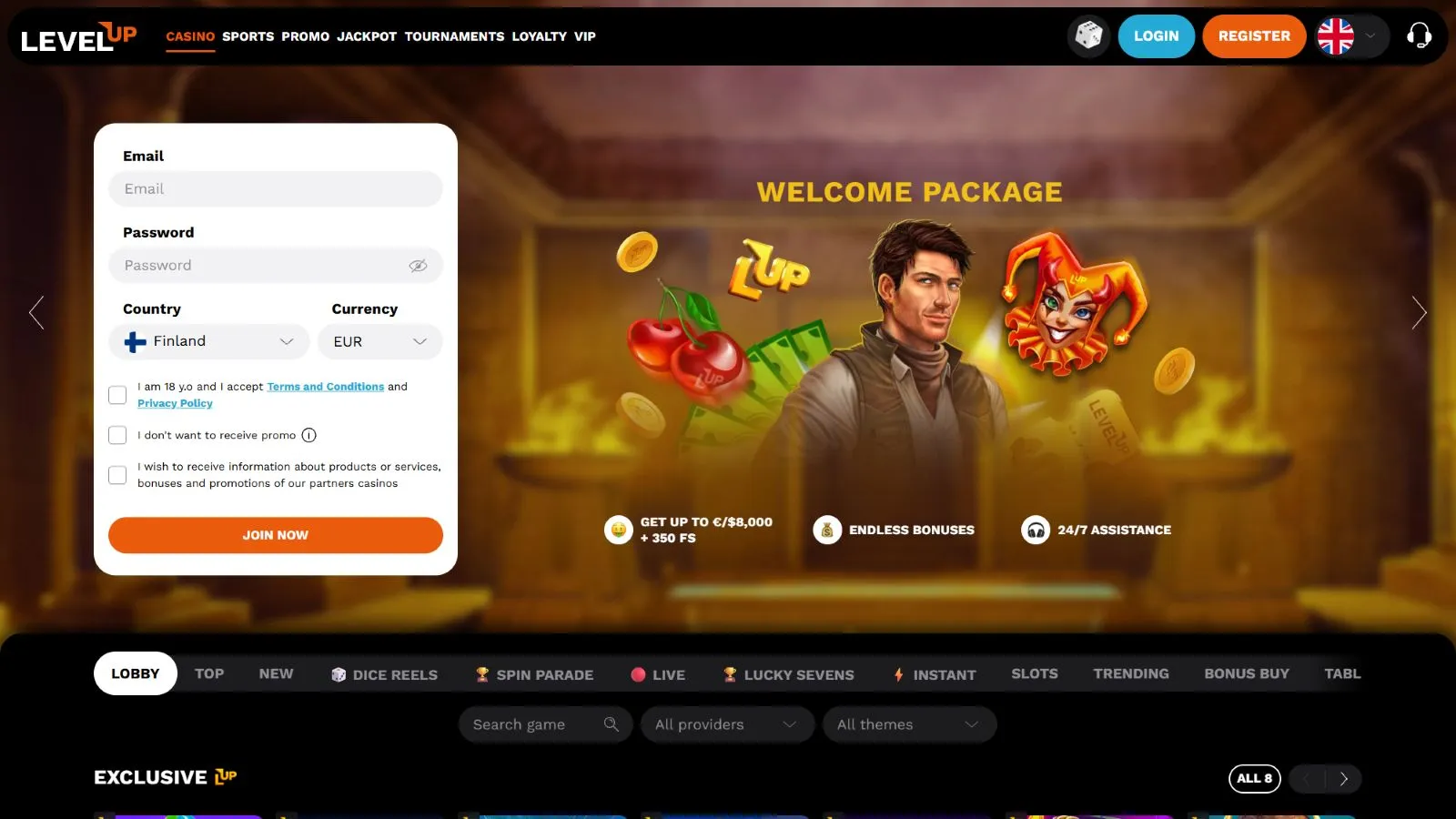Click the Join Now button
The width and height of the screenshot is (1456, 819).
tap(276, 535)
